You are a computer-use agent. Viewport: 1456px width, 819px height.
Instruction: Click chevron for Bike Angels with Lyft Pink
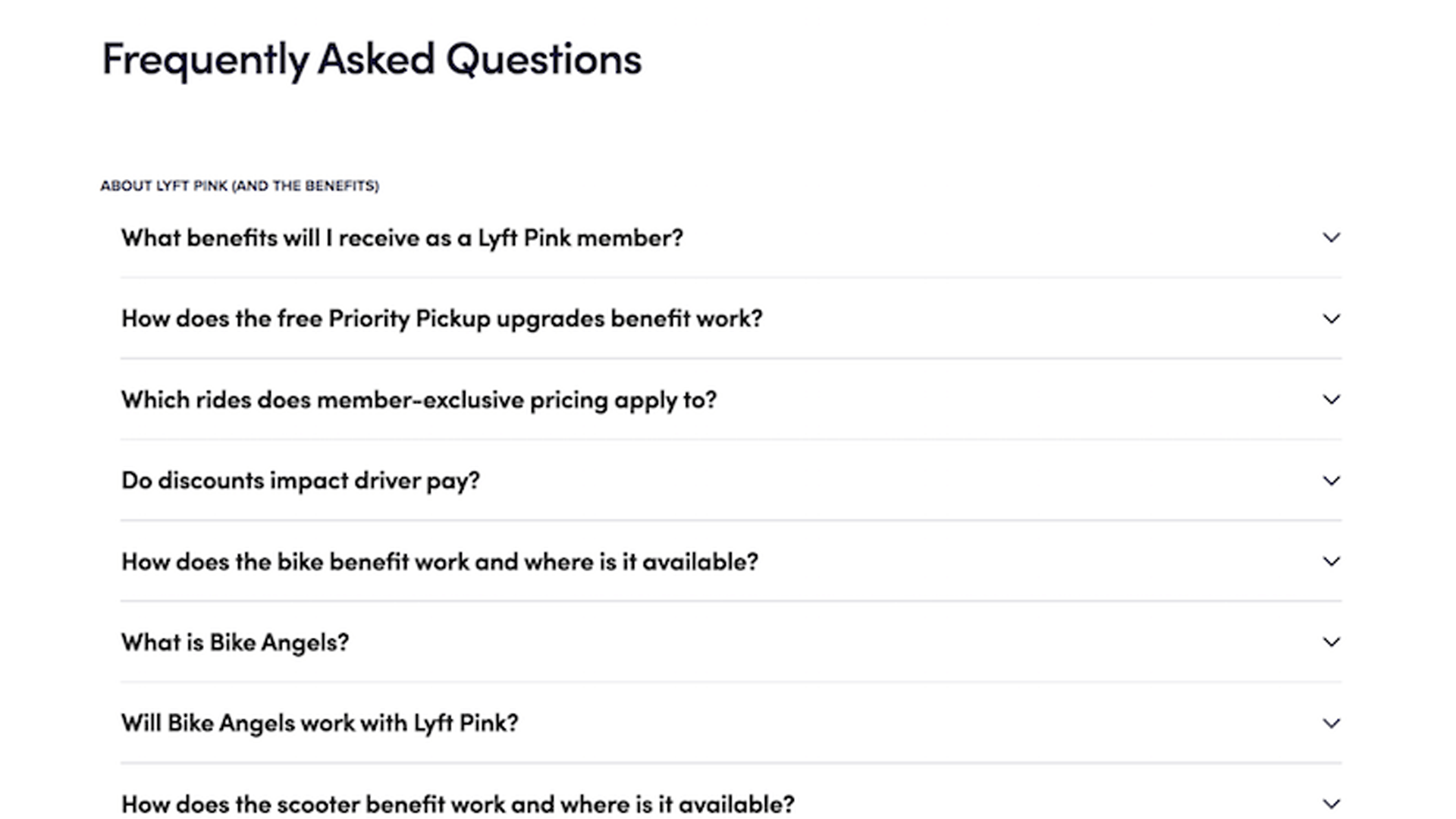click(1331, 723)
